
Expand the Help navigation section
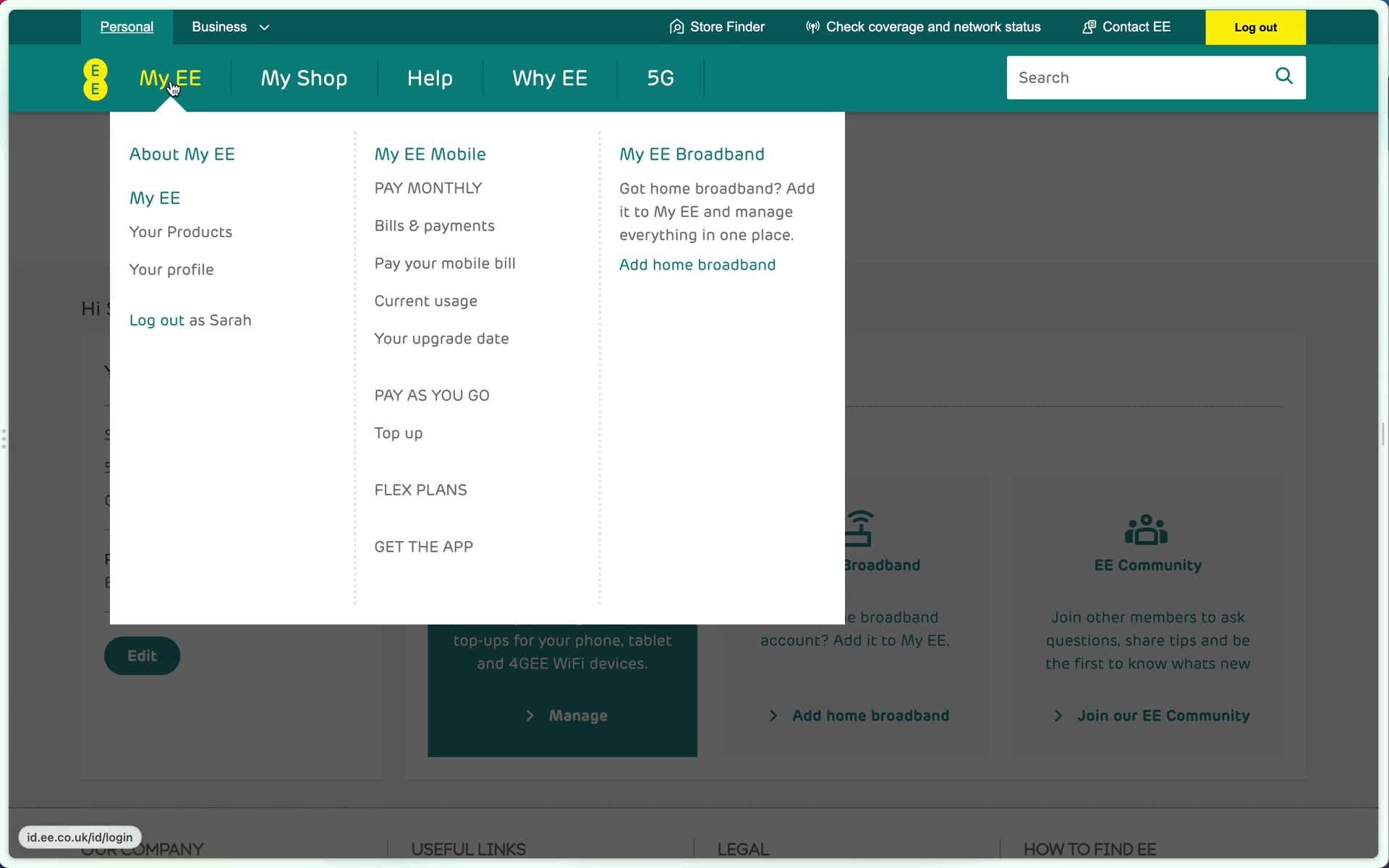point(430,77)
